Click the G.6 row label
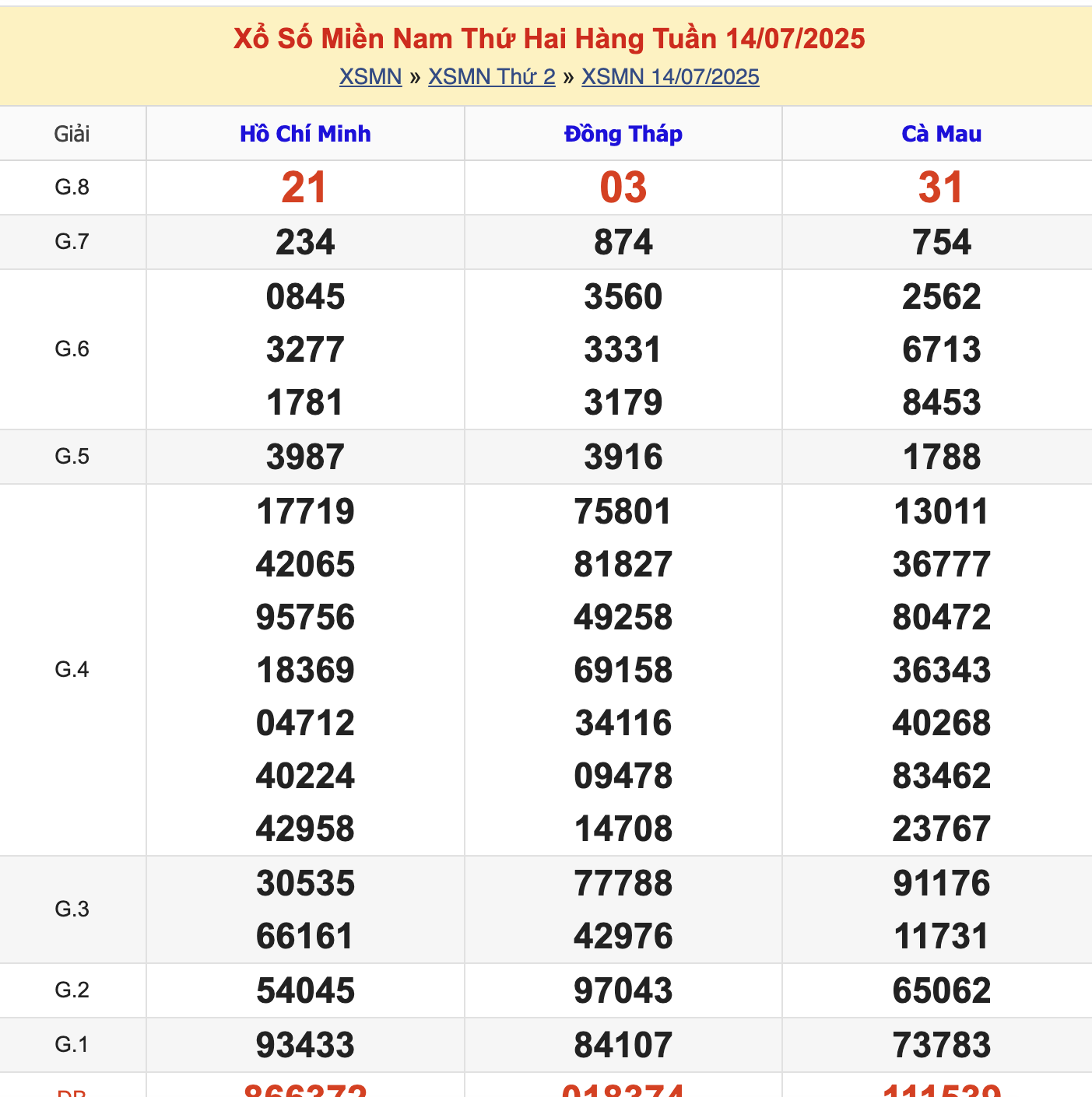This screenshot has width=1092, height=1097. 72,349
